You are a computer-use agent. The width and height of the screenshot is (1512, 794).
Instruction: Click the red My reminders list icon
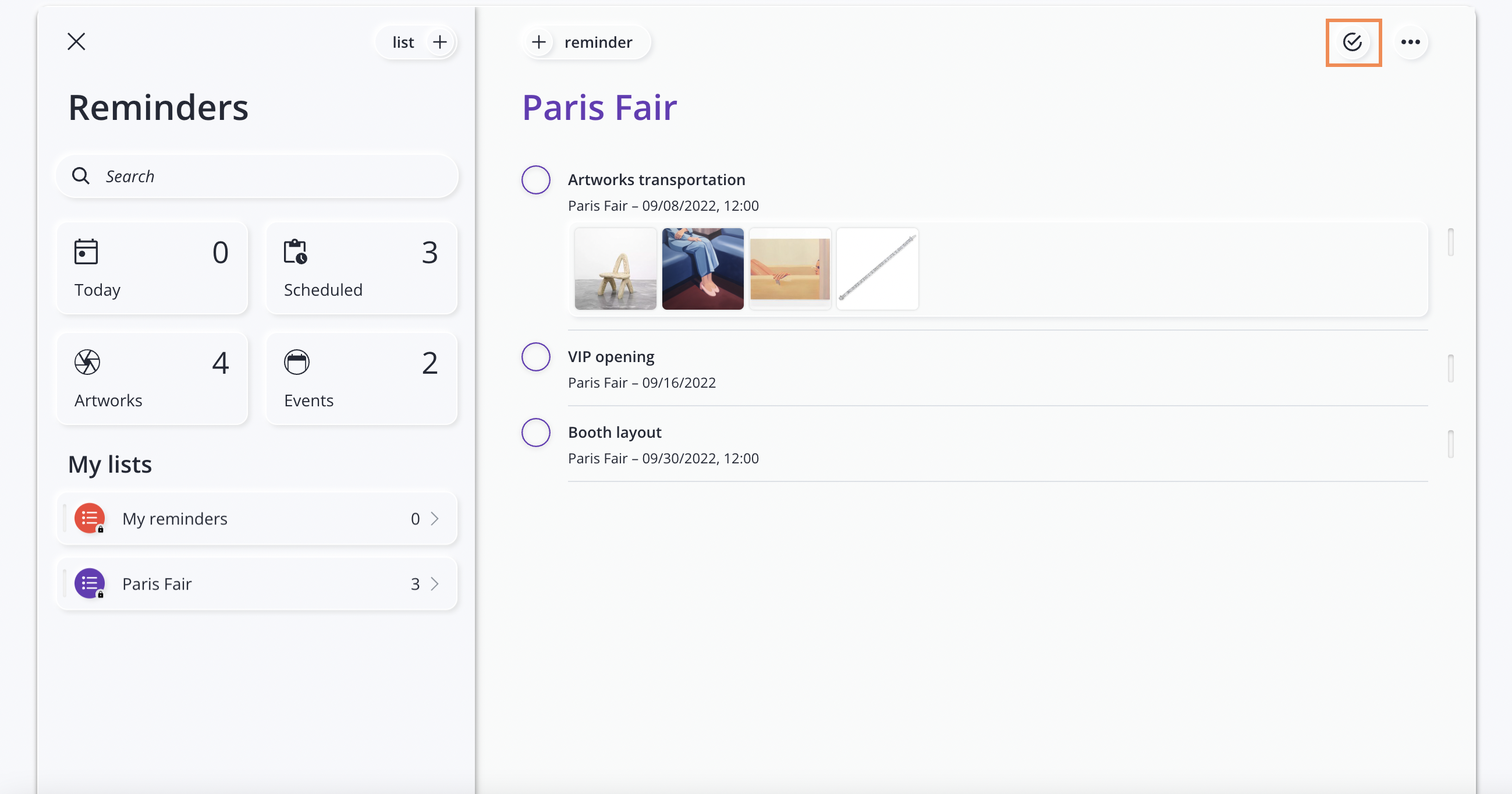point(90,519)
